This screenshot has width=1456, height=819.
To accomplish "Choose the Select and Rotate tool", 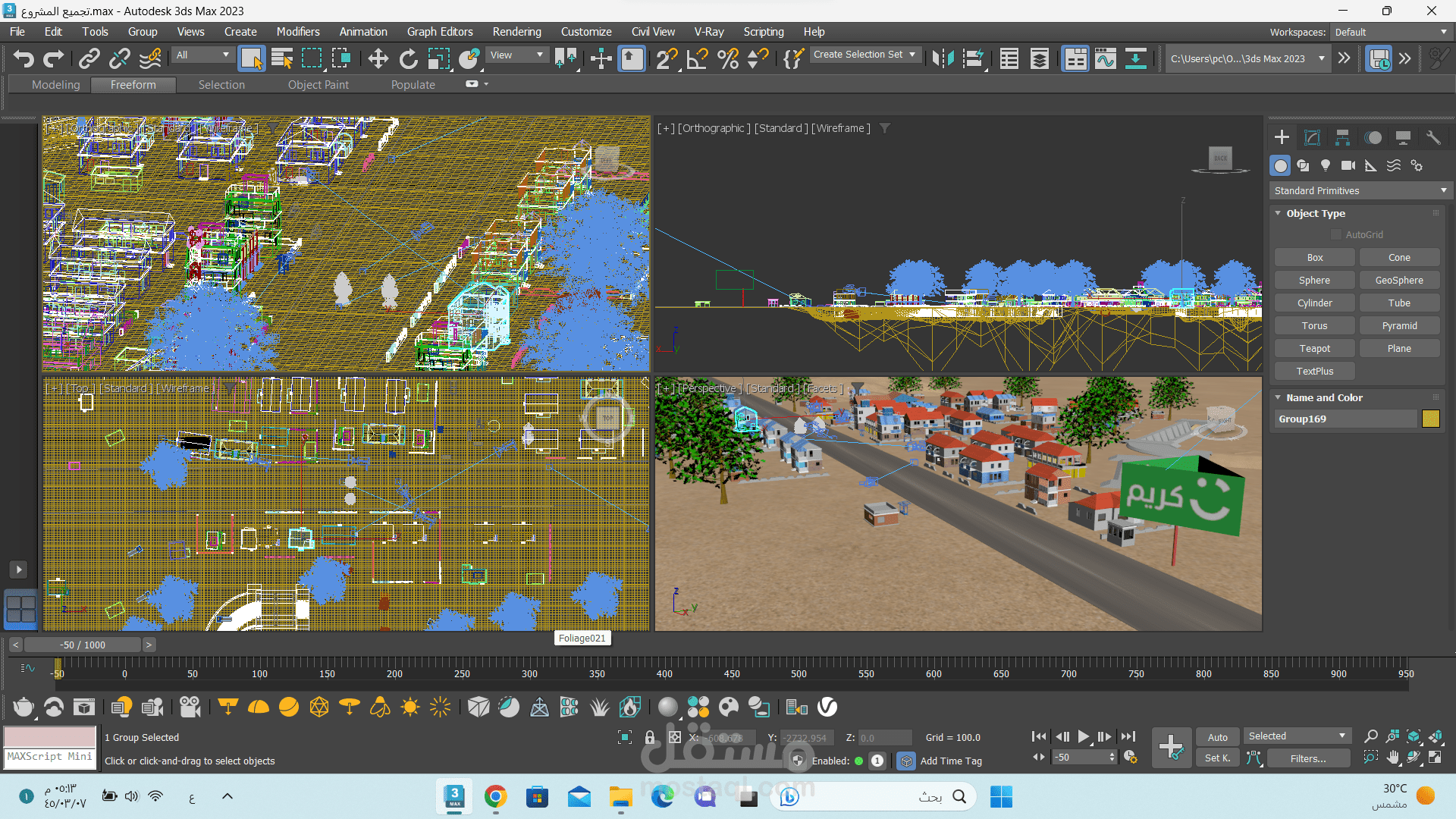I will [408, 58].
